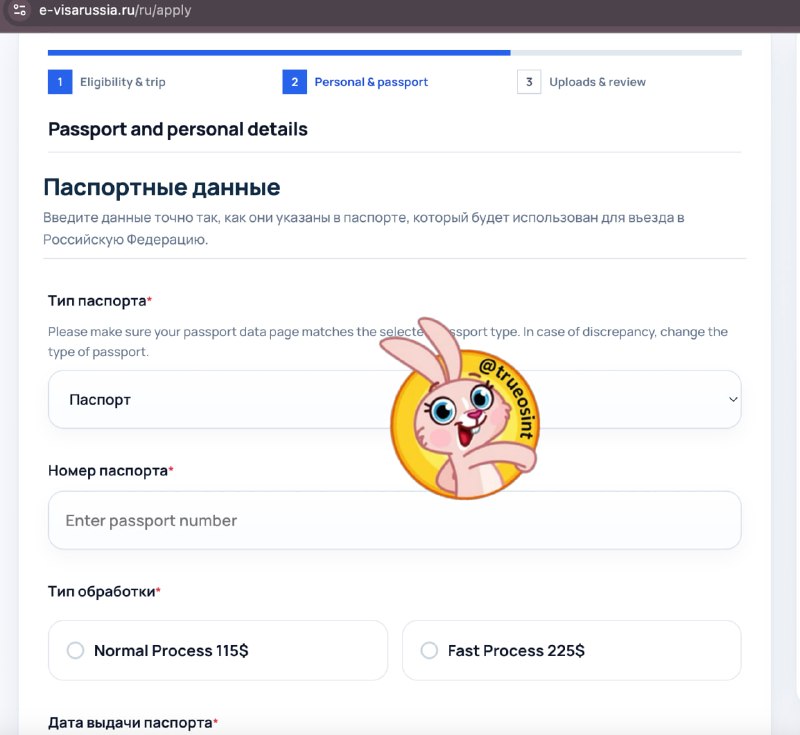Image resolution: width=800 pixels, height=735 pixels.
Task: Click the bunny @trueosint sticker
Action: (x=462, y=411)
